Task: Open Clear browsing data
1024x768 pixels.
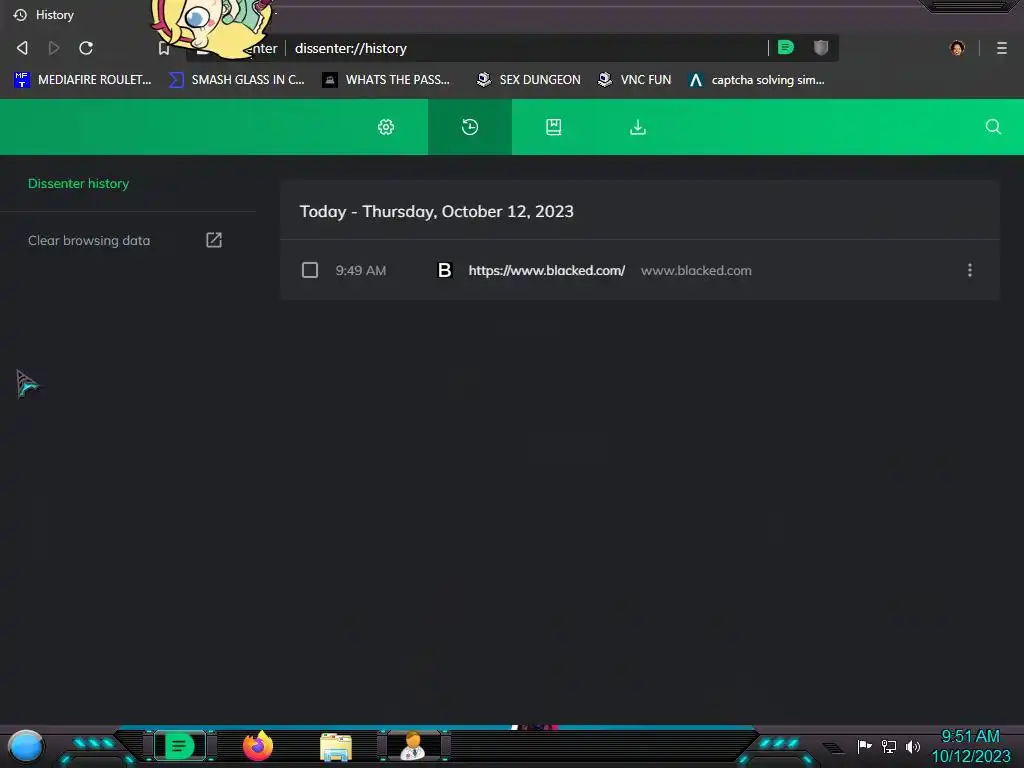Action: [89, 240]
